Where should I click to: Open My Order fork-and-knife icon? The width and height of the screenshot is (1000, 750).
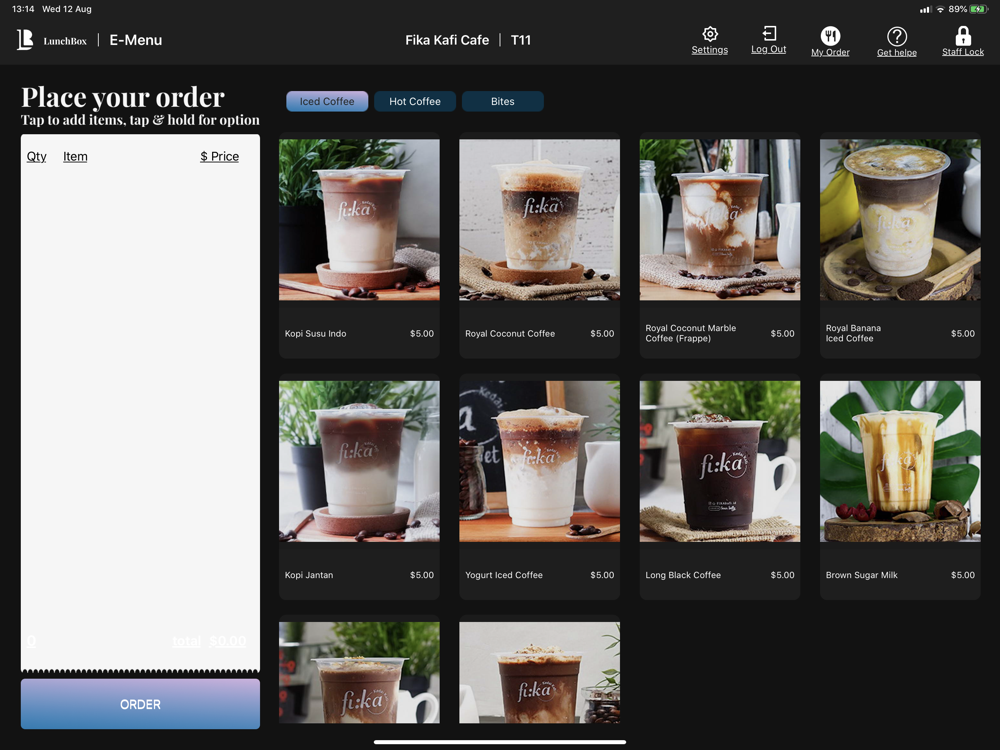830,36
